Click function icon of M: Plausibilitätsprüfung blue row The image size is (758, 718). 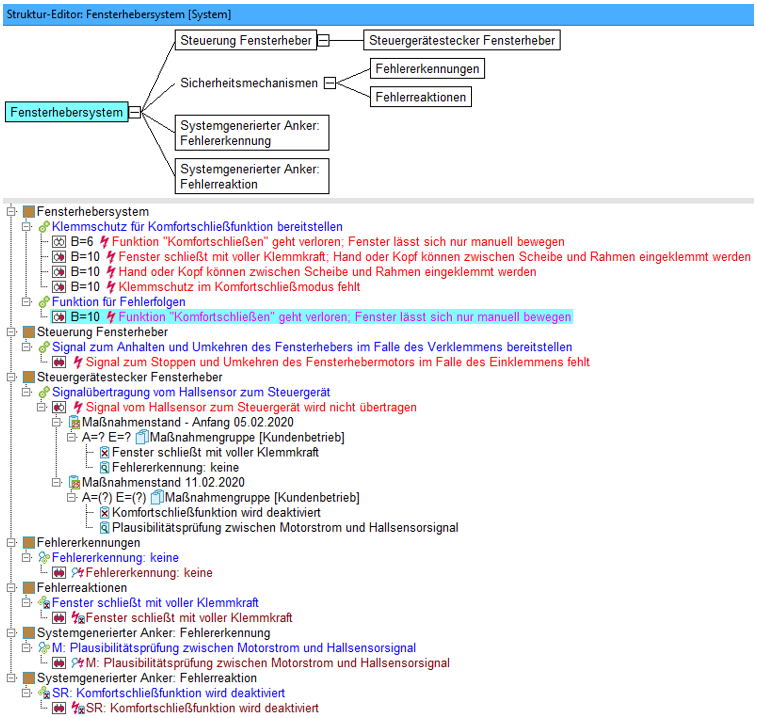44,648
